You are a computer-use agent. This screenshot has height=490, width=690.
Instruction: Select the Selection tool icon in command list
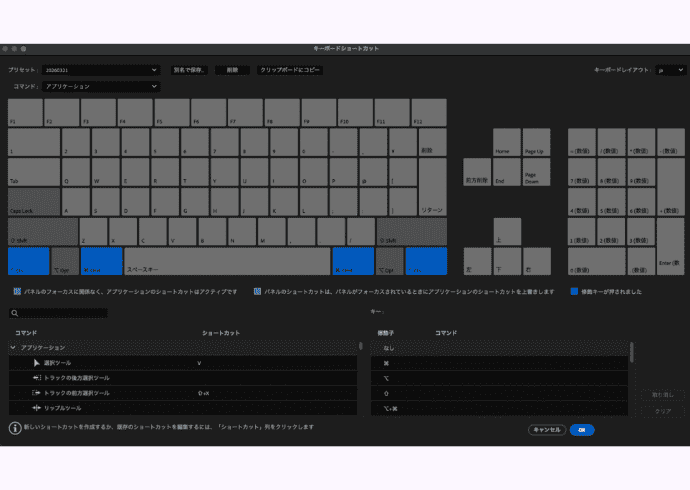pos(36,362)
